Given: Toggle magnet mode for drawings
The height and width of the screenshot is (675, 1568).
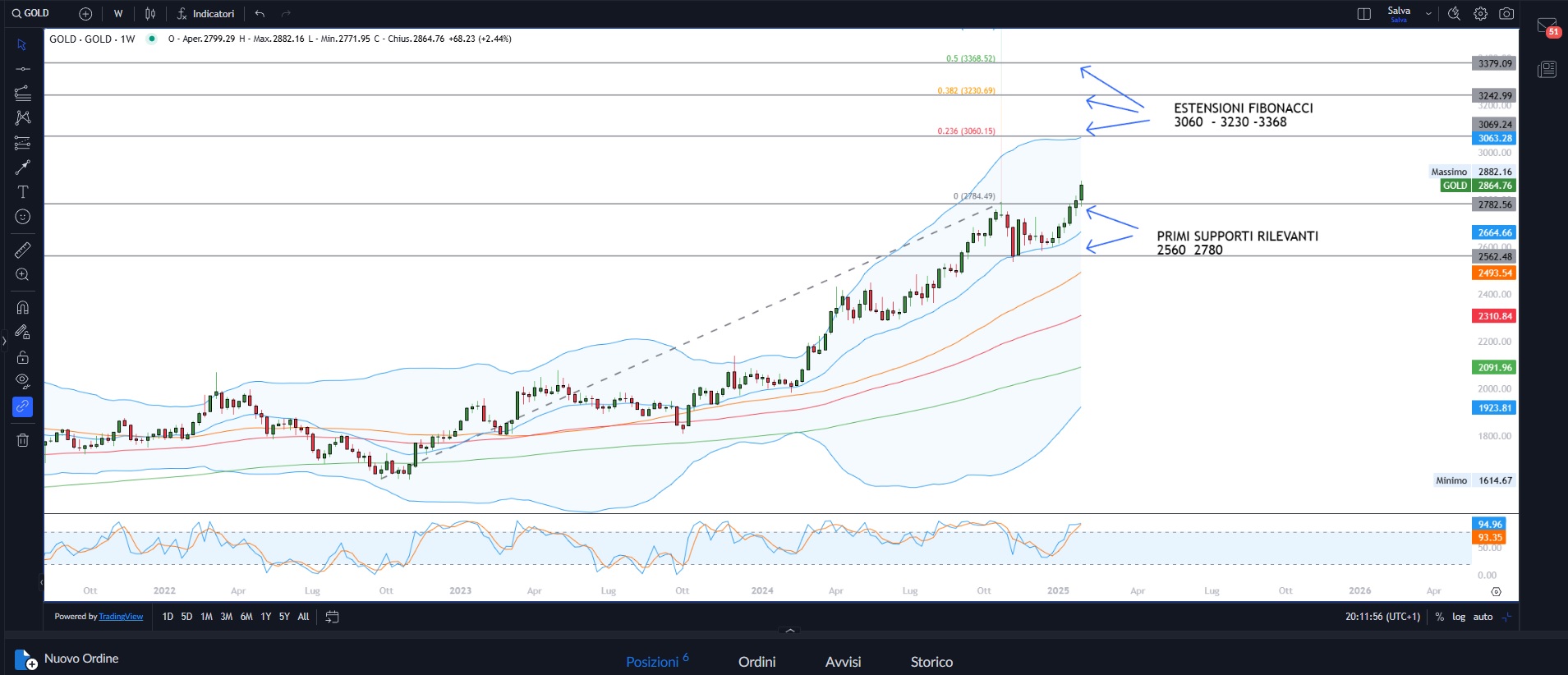Looking at the screenshot, I should pyautogui.click(x=23, y=307).
